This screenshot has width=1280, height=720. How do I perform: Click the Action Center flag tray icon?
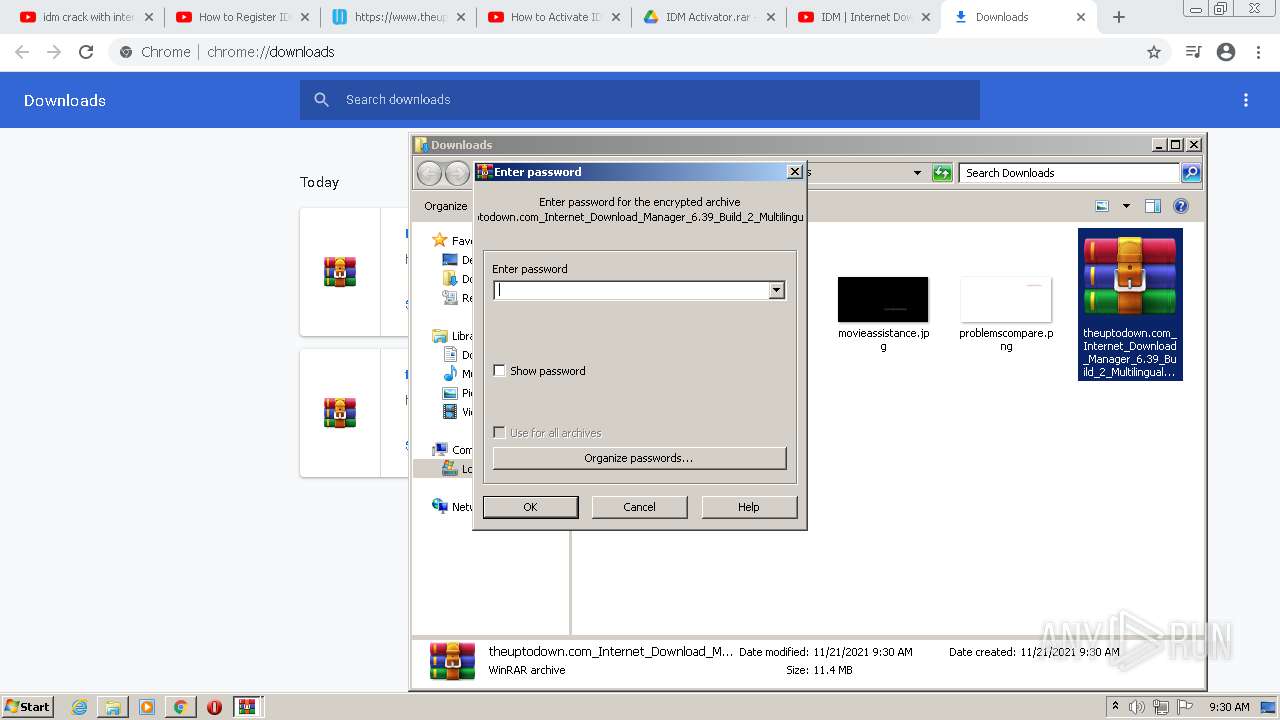(1185, 707)
